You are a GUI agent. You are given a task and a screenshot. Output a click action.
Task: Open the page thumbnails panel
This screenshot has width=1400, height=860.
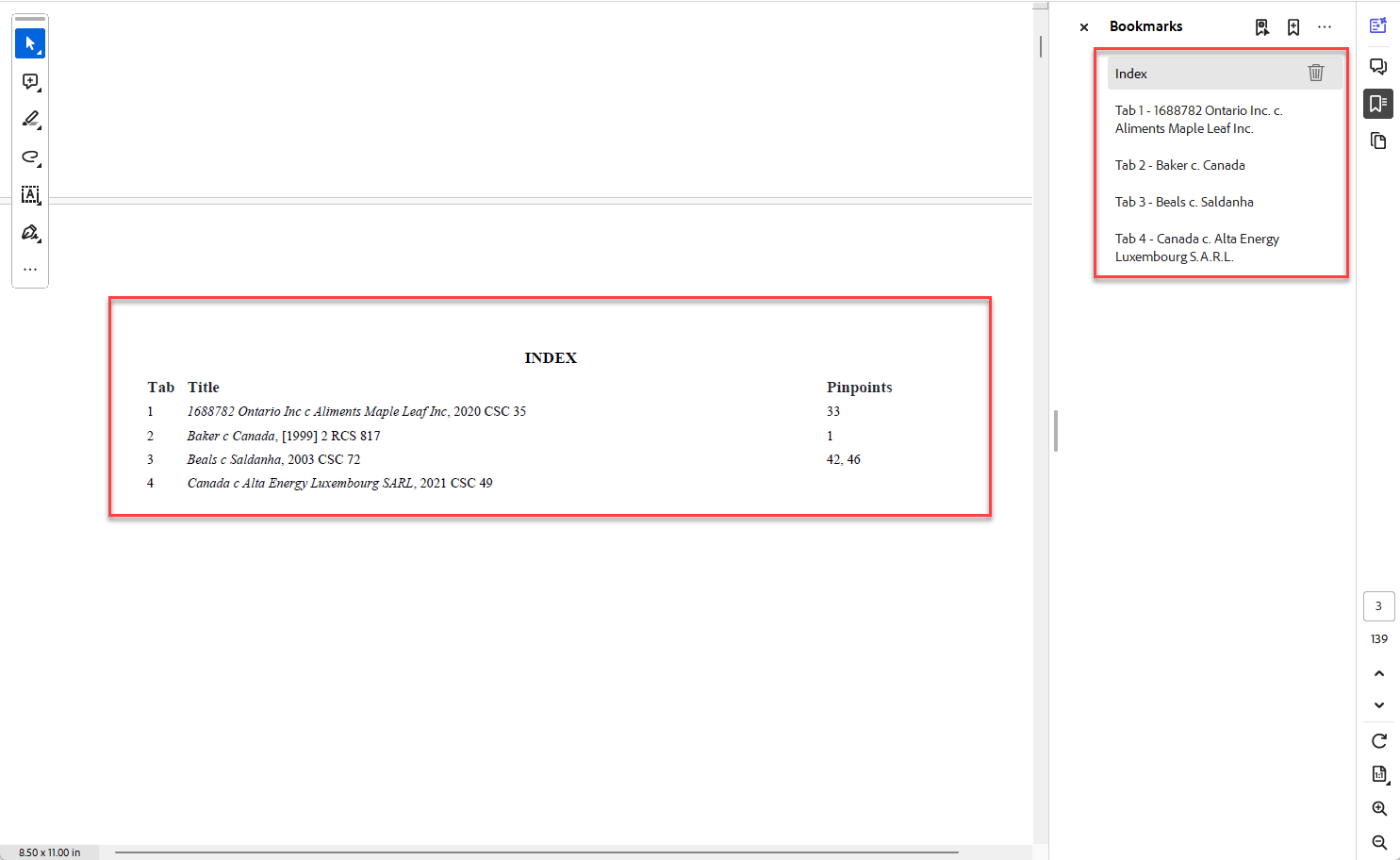coord(1378,141)
